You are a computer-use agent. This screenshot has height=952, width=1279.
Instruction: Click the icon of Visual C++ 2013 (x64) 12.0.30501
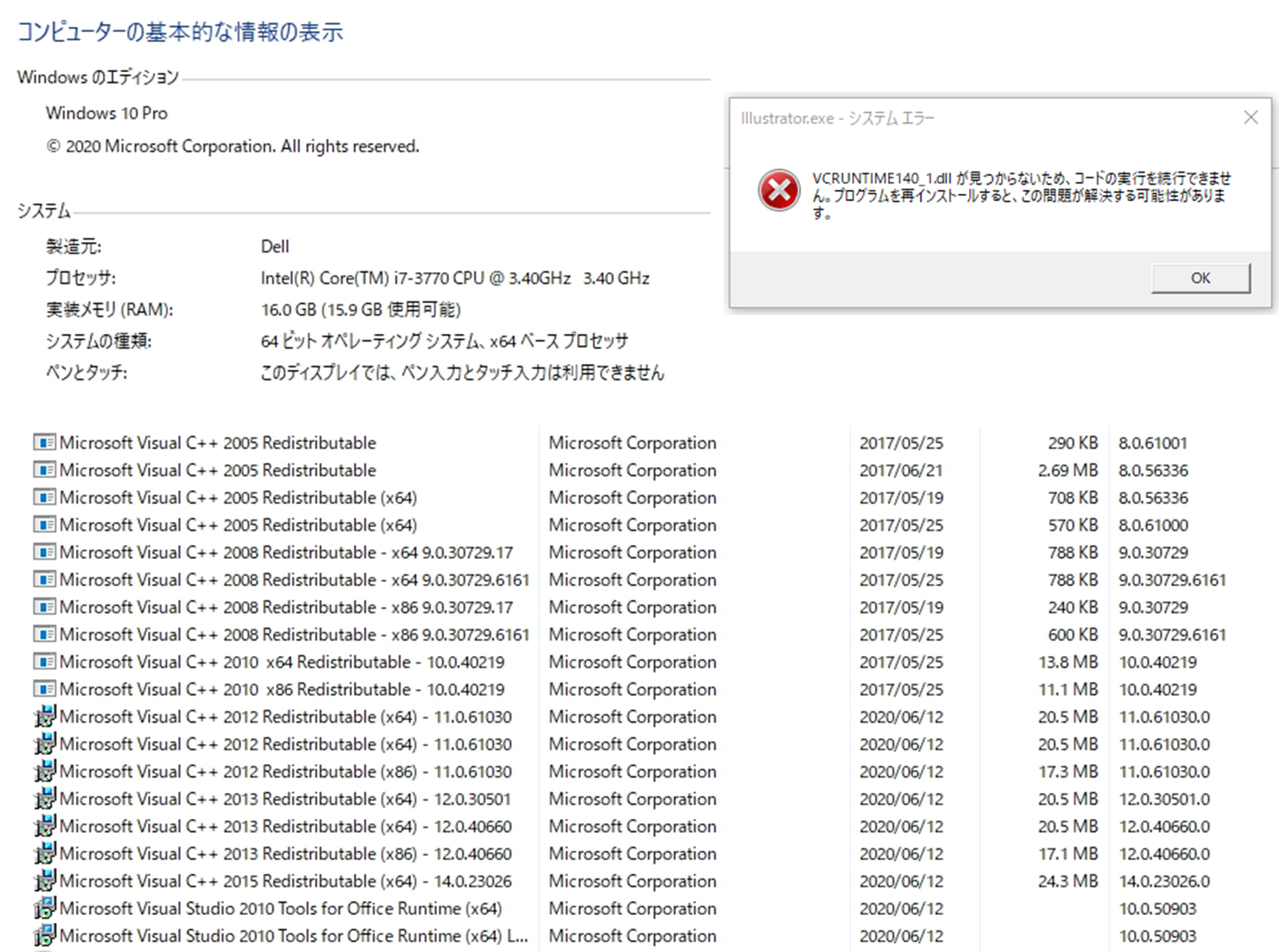[x=45, y=798]
